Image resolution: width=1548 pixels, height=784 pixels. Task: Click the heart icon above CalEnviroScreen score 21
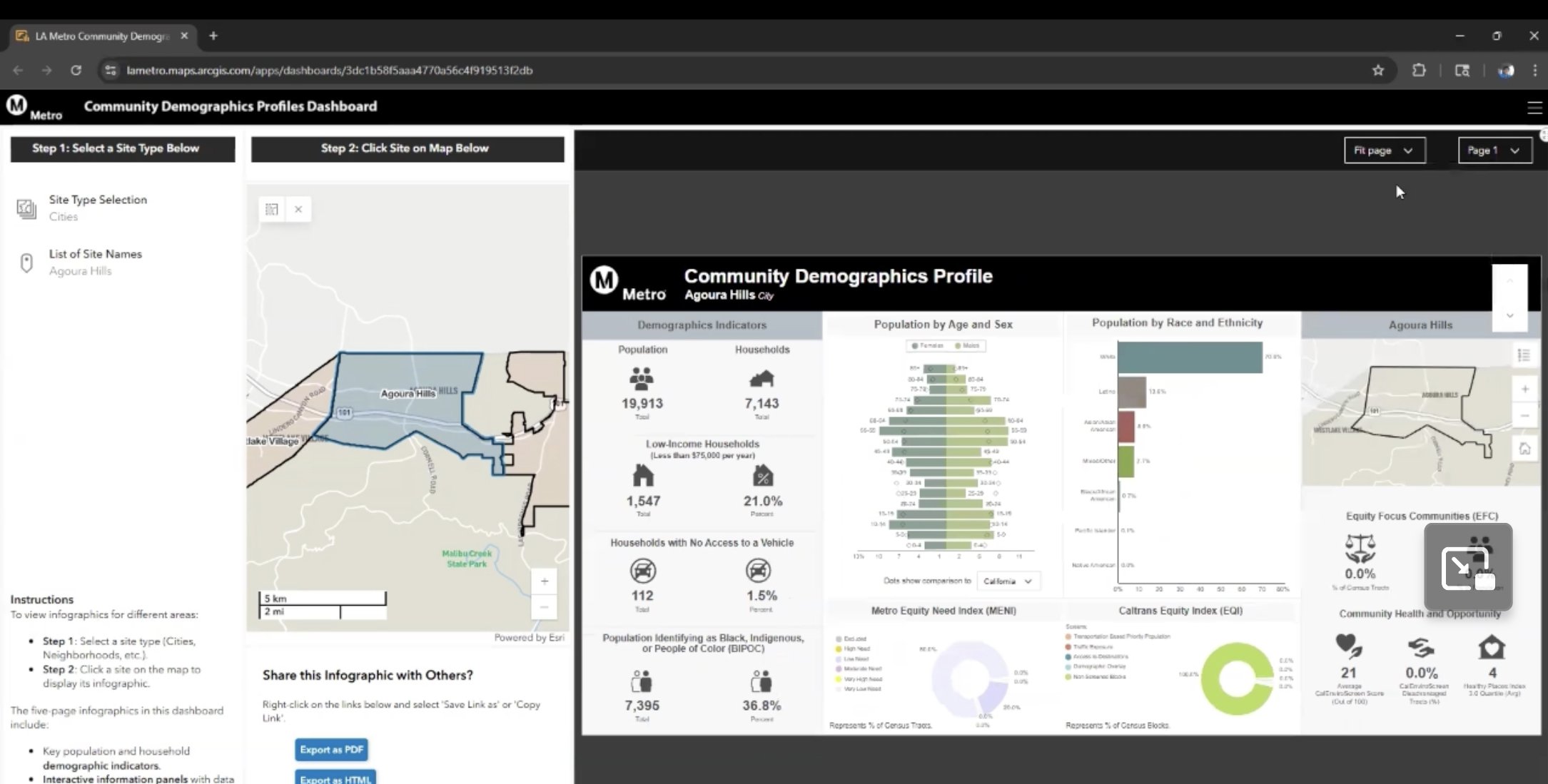tap(1348, 647)
